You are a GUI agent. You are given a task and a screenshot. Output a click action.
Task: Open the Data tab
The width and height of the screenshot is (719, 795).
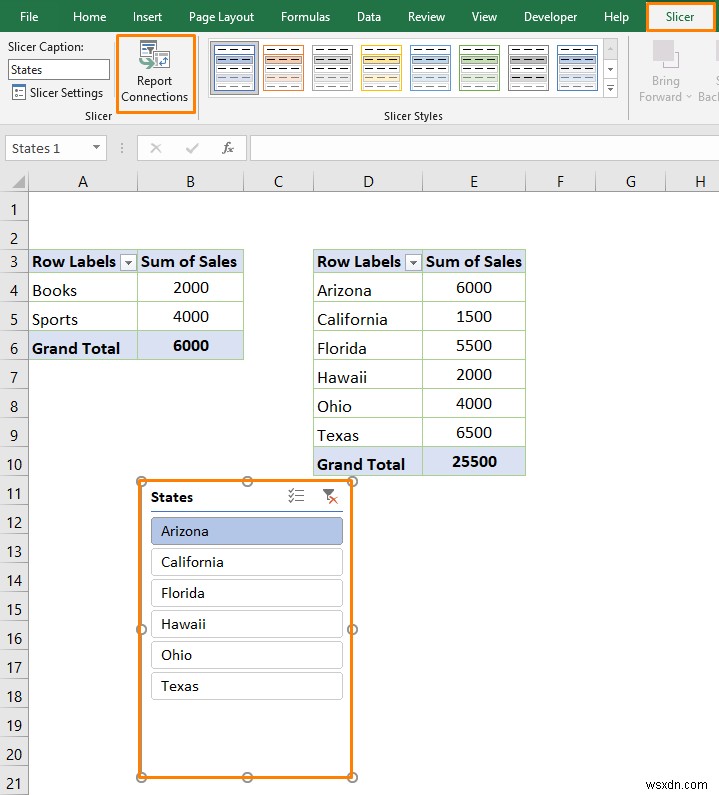pos(369,17)
